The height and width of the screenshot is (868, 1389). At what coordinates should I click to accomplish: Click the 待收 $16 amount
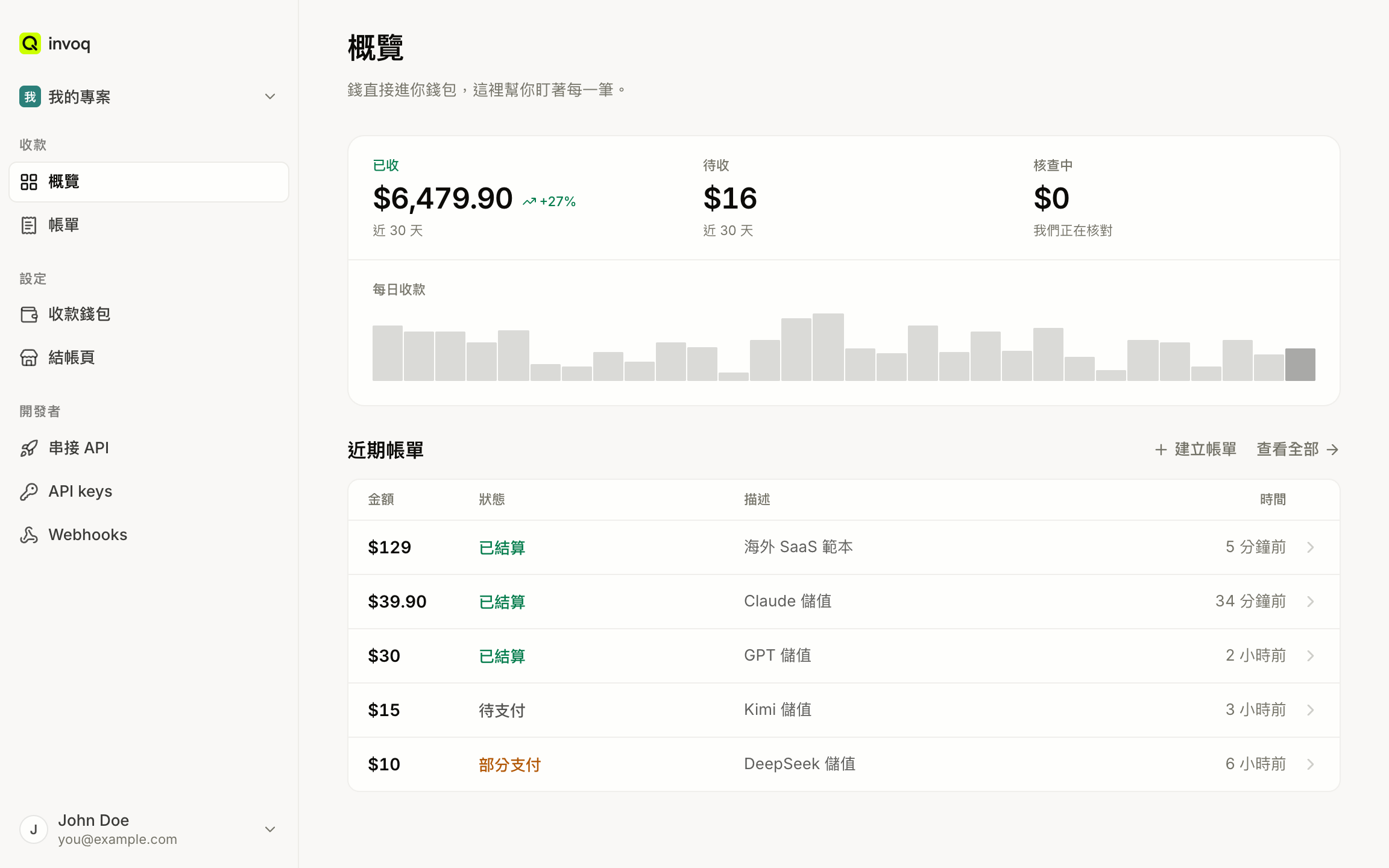click(x=730, y=198)
